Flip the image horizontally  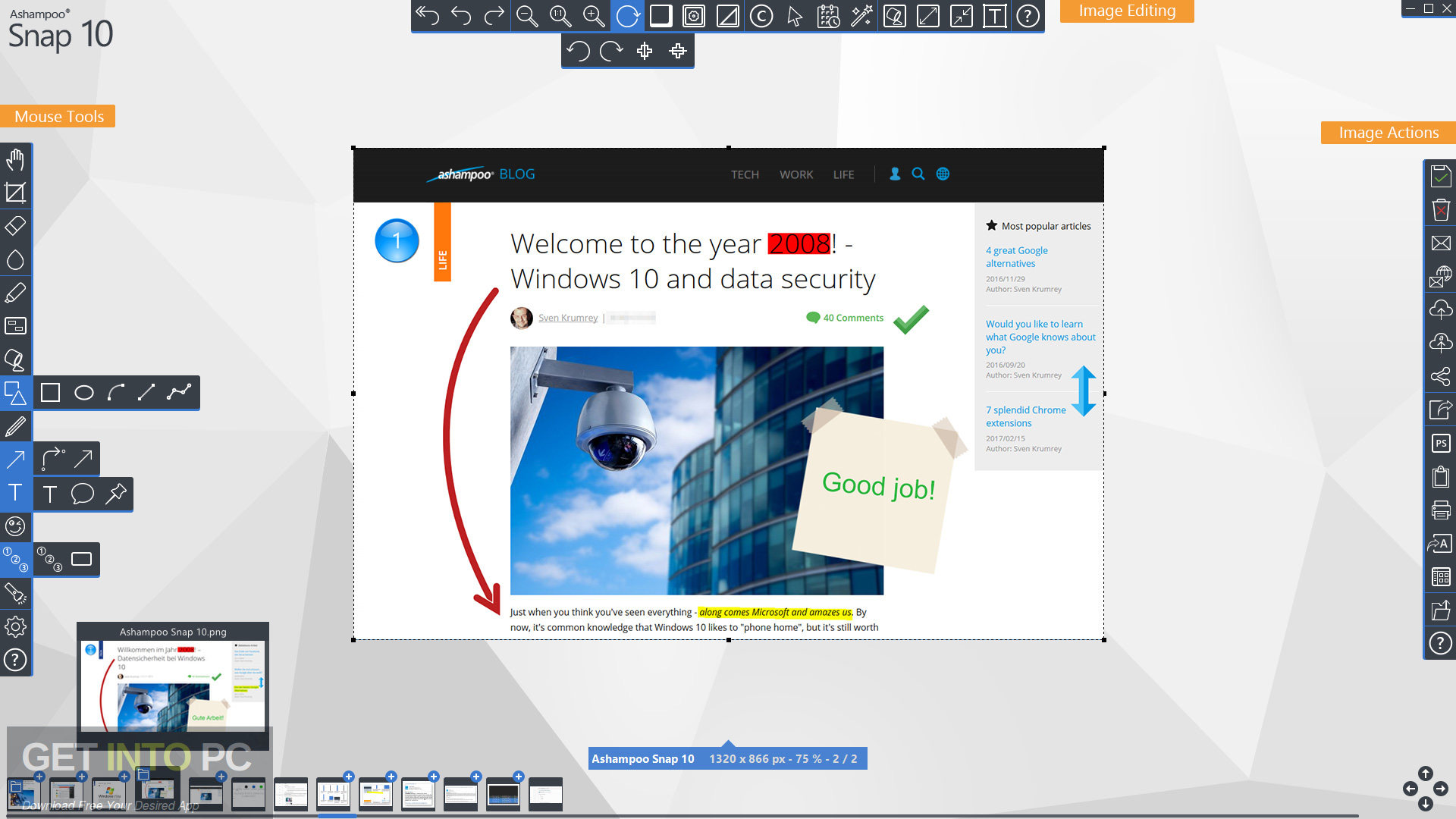coord(645,51)
